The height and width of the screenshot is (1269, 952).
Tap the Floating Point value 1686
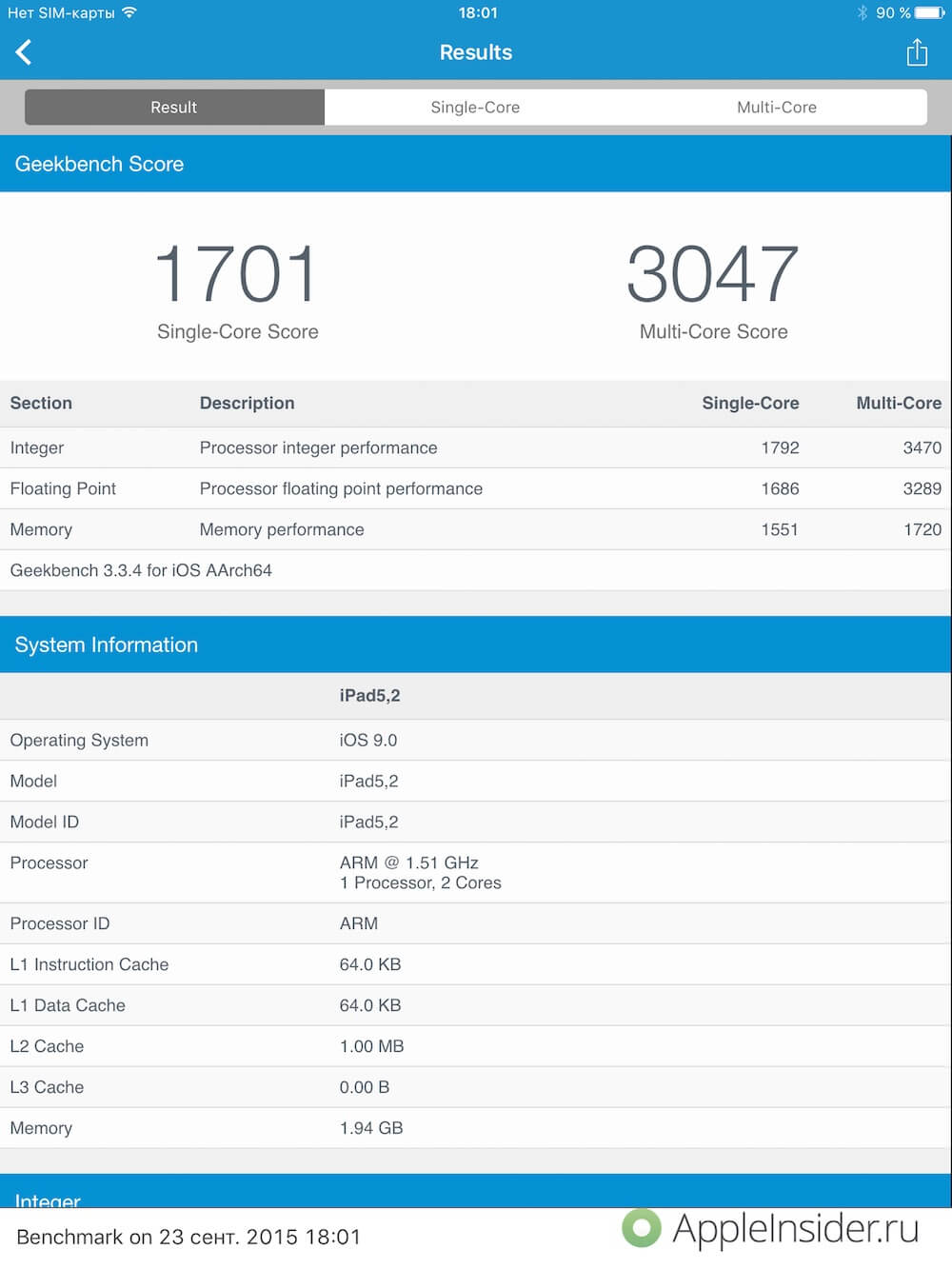point(780,488)
